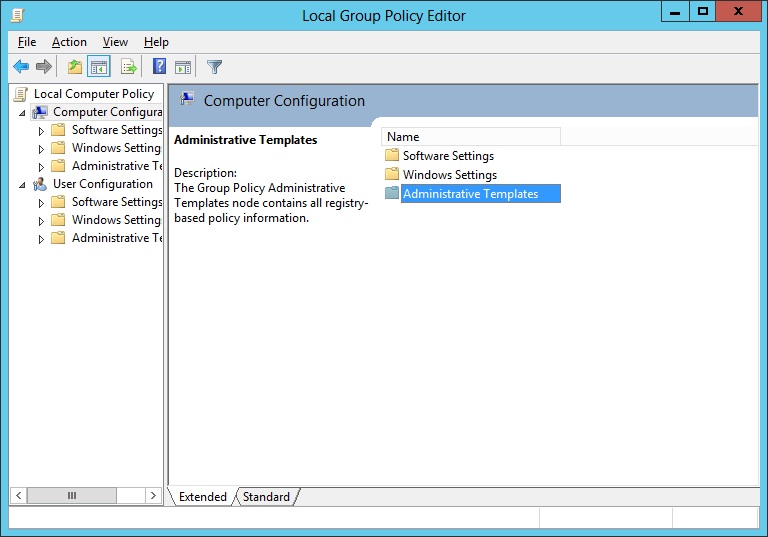Expand Windows Settings under Computer Configuration
This screenshot has height=537, width=768.
coord(41,149)
